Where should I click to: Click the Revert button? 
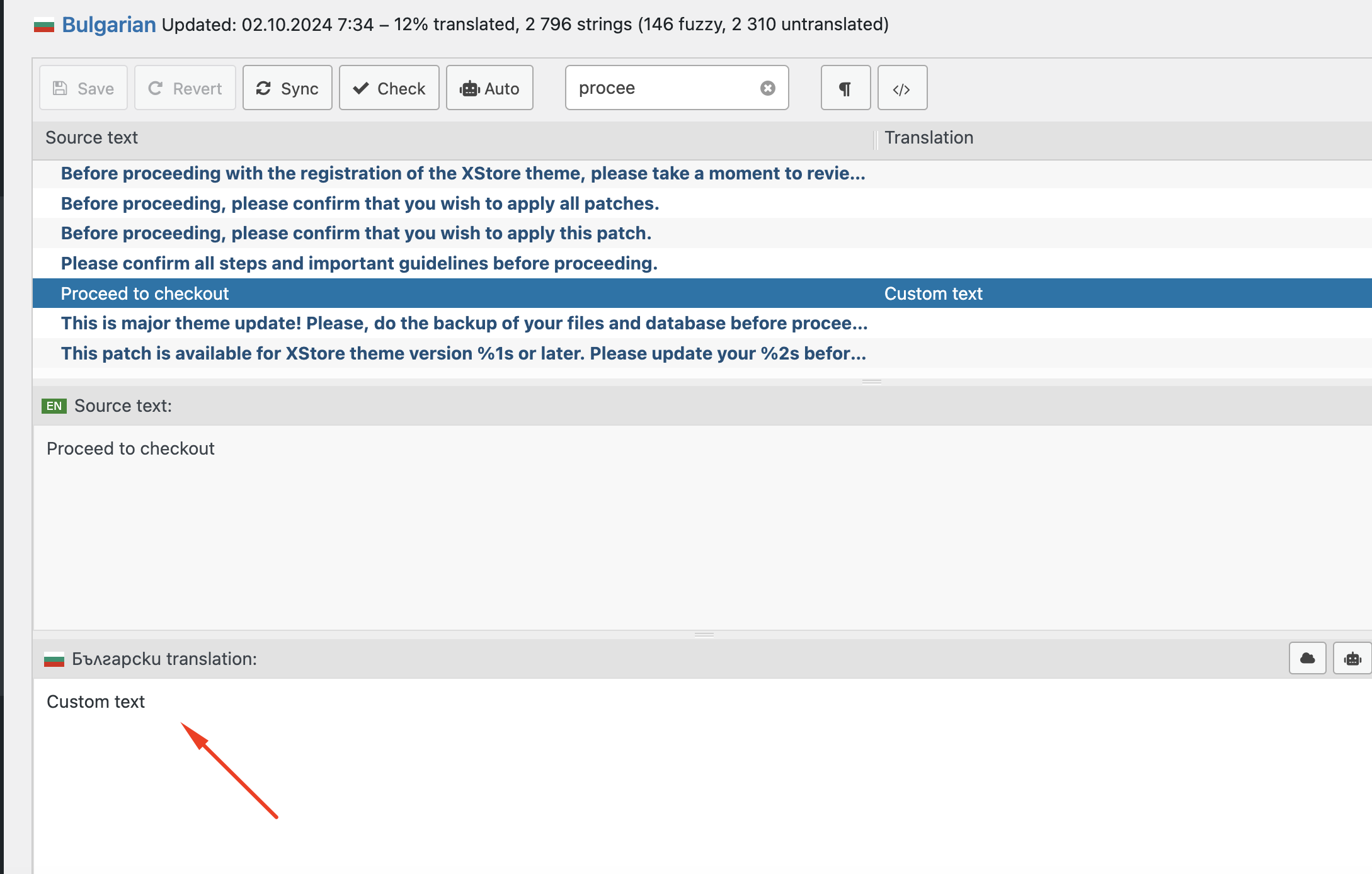184,87
